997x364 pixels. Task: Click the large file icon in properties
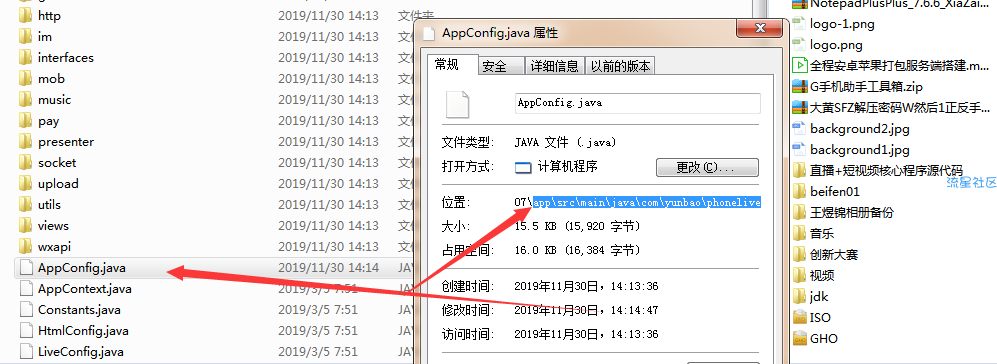pyautogui.click(x=458, y=104)
